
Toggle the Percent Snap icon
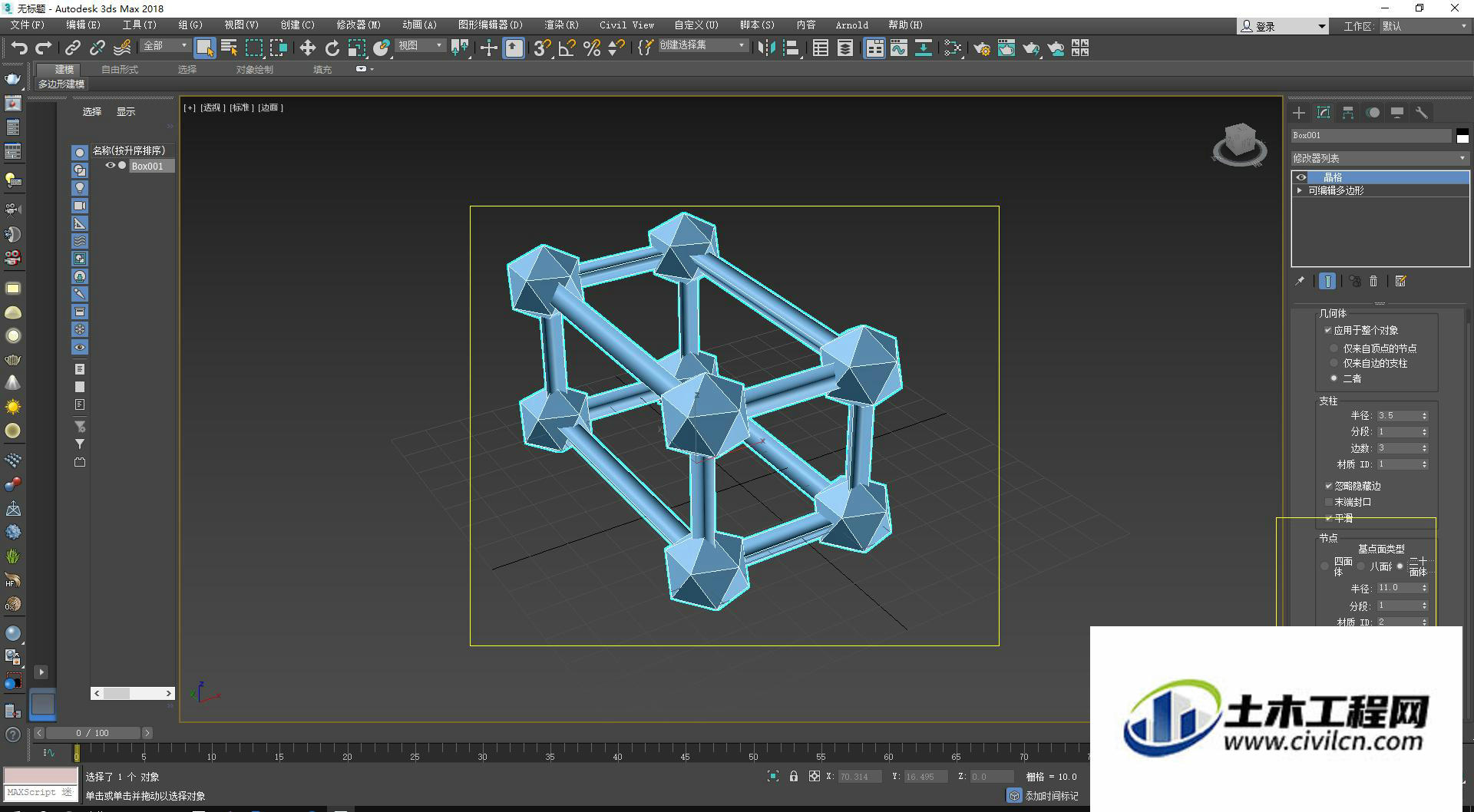pyautogui.click(x=591, y=48)
